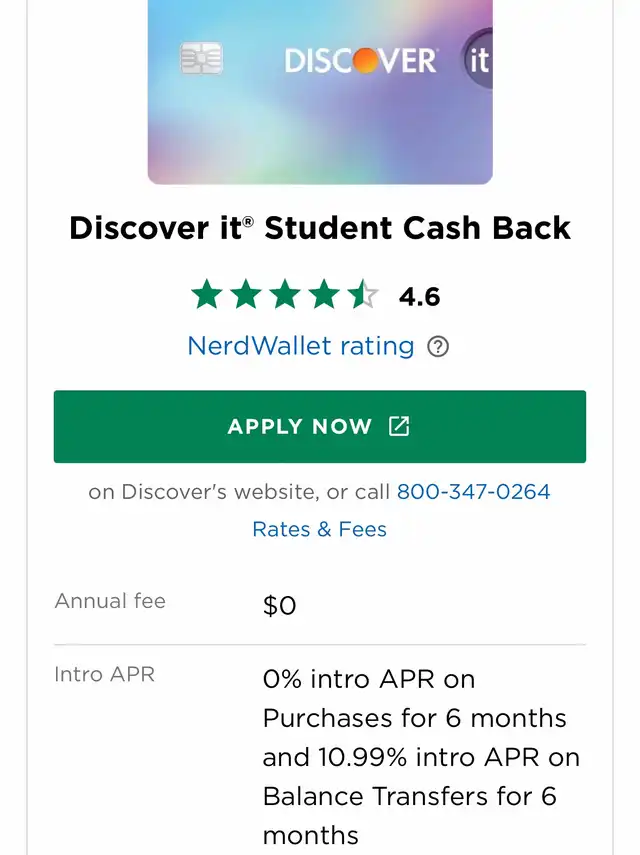The height and width of the screenshot is (855, 640).
Task: Click the purple 'it' circle on card
Action: click(x=477, y=60)
